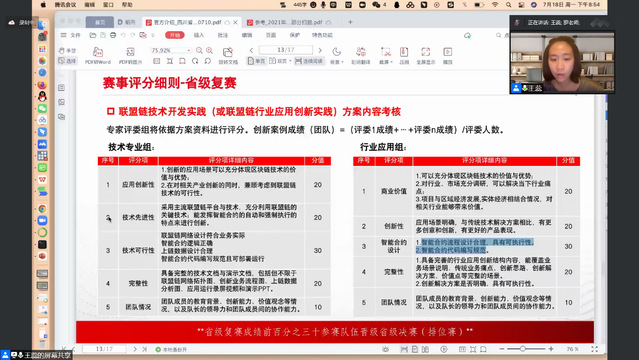This screenshot has height=360, width=639.
Task: Open the bottom icon in left sidebar panel
Action: pyautogui.click(x=62, y=117)
